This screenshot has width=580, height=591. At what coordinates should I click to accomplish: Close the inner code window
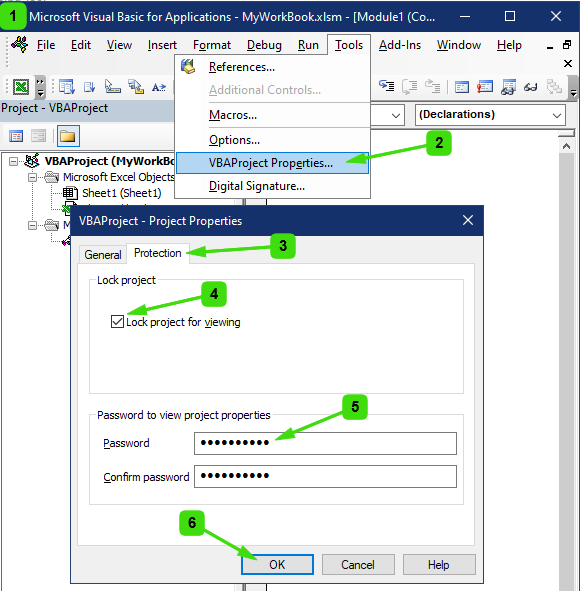coord(568,63)
